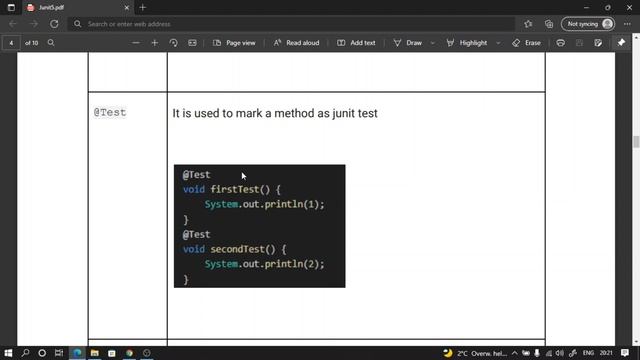Click the '@Test' annotation cell text

pos(110,112)
